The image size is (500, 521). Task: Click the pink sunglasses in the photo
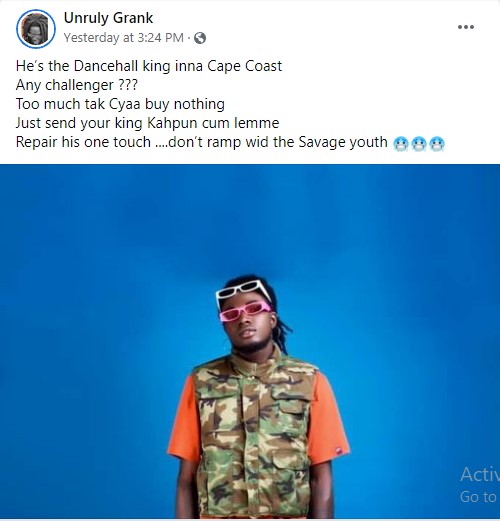point(245,310)
